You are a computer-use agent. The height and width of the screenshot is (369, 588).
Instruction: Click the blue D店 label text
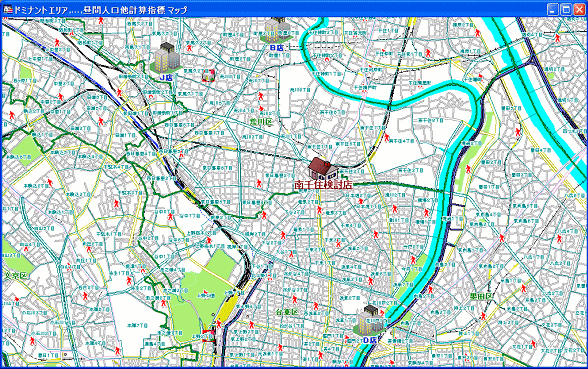point(369,340)
